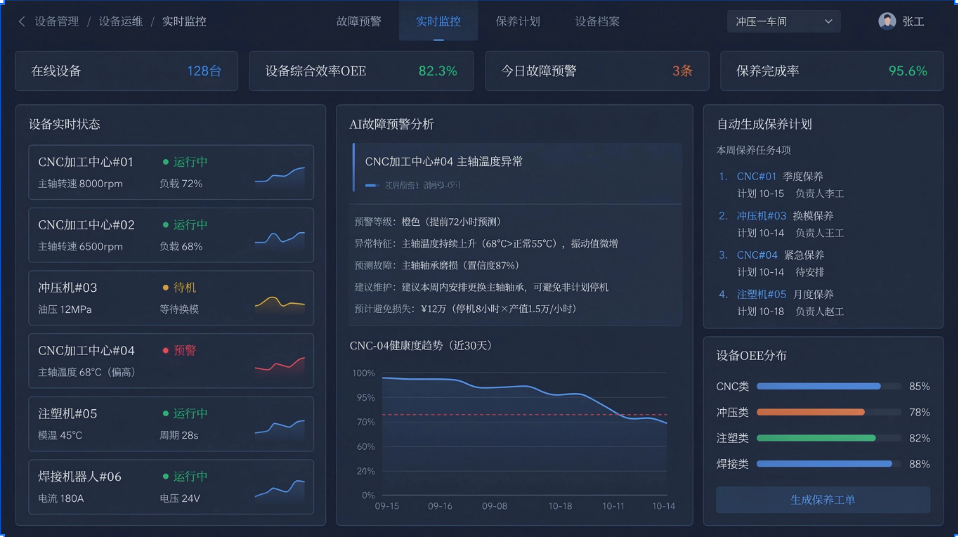Open 冲压机#03 link in maintenance plan
This screenshot has height=537, width=958.
coord(761,216)
